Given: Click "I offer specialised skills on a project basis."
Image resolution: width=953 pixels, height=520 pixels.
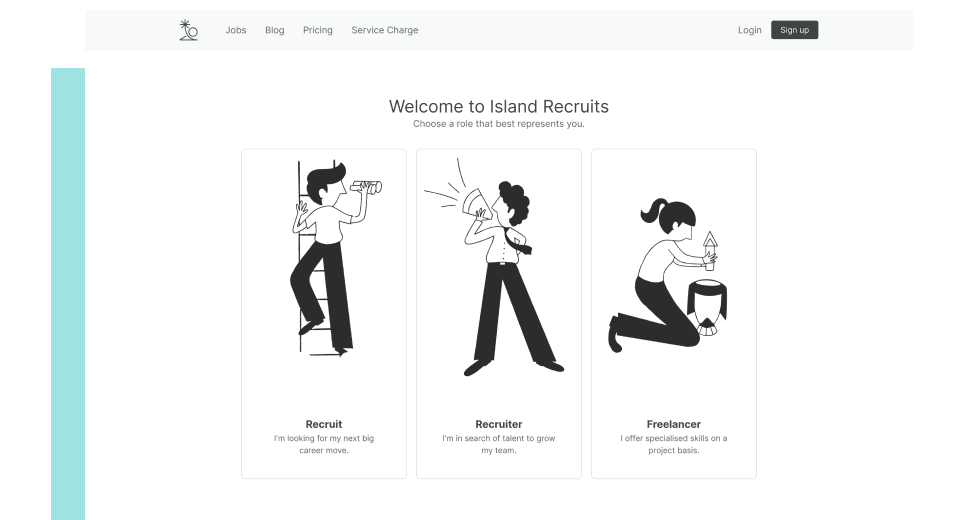Looking at the screenshot, I should [674, 444].
